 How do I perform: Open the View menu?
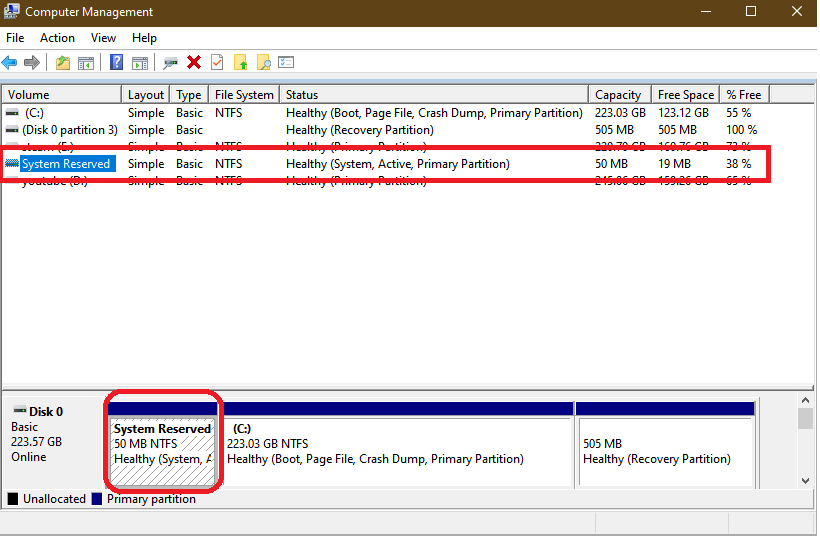tap(103, 38)
